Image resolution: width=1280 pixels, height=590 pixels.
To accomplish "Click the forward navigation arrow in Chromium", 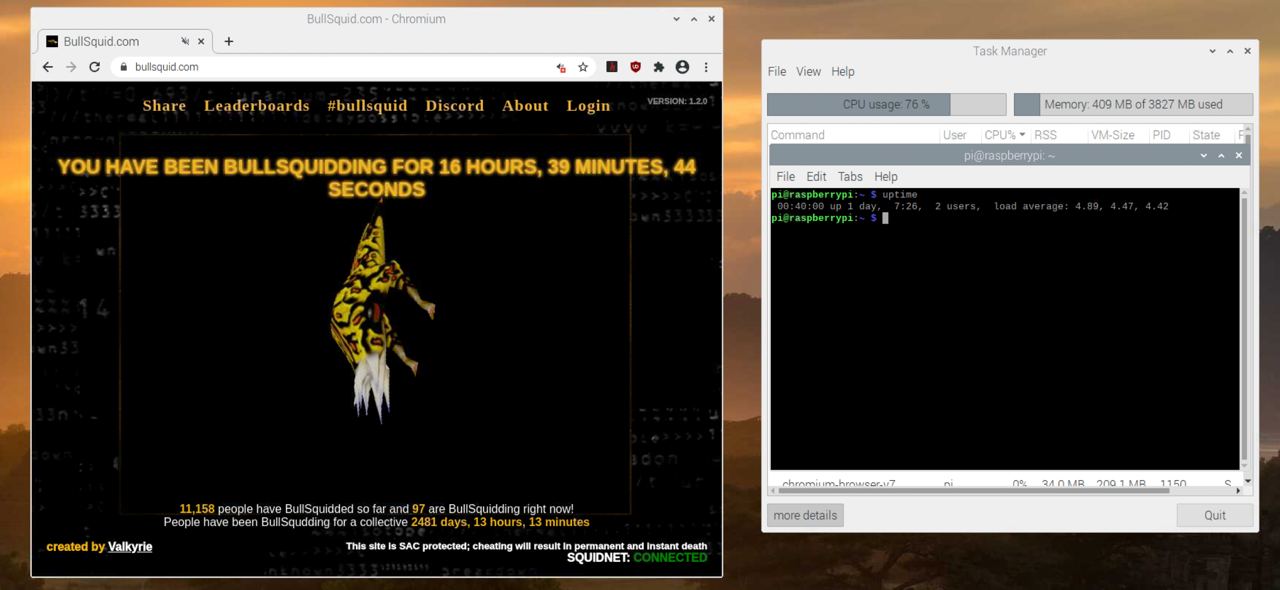I will point(71,67).
